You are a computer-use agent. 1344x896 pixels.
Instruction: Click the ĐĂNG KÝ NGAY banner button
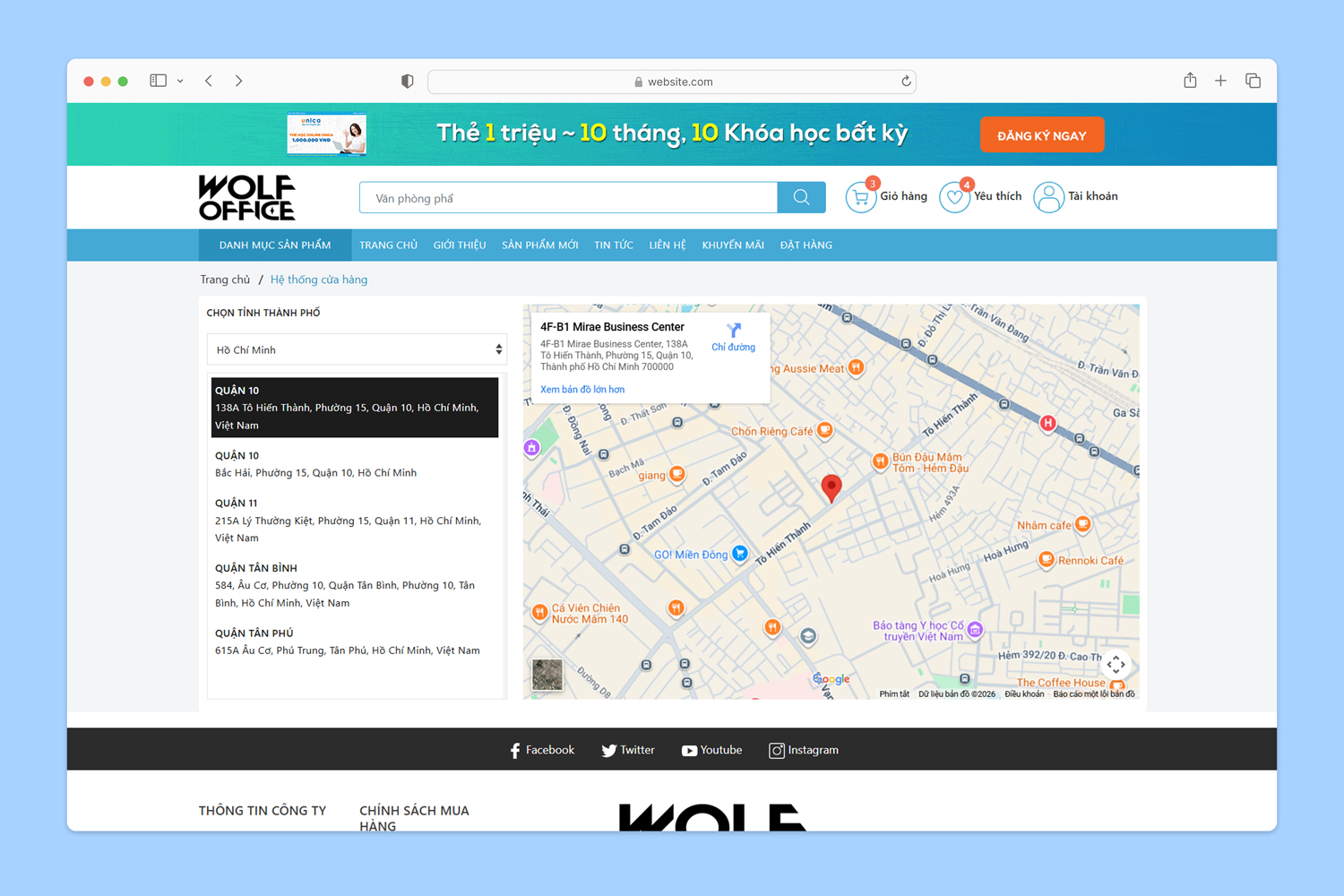[1042, 134]
